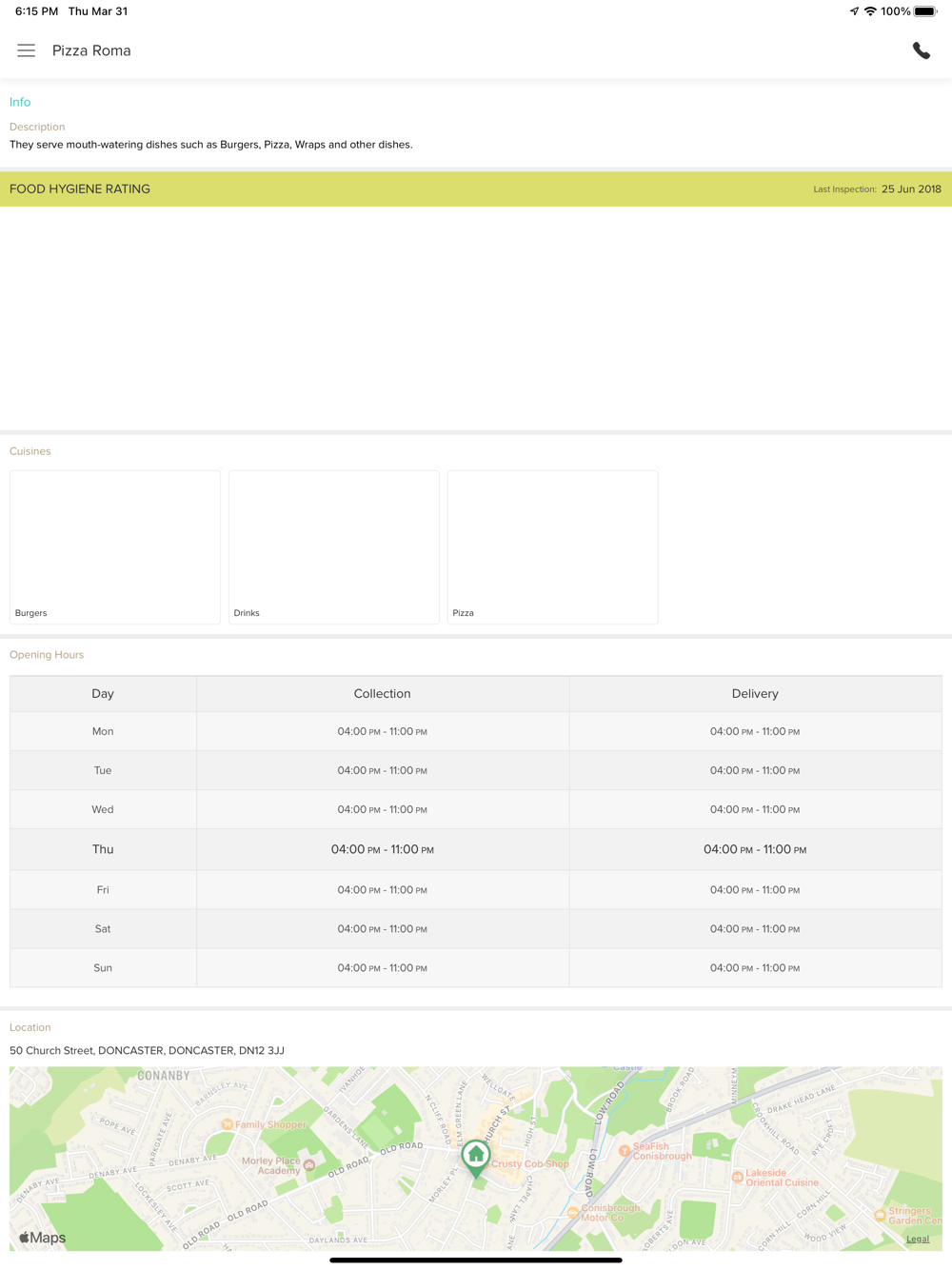Image resolution: width=952 pixels, height=1270 pixels.
Task: Tap the Day column header
Action: click(103, 694)
